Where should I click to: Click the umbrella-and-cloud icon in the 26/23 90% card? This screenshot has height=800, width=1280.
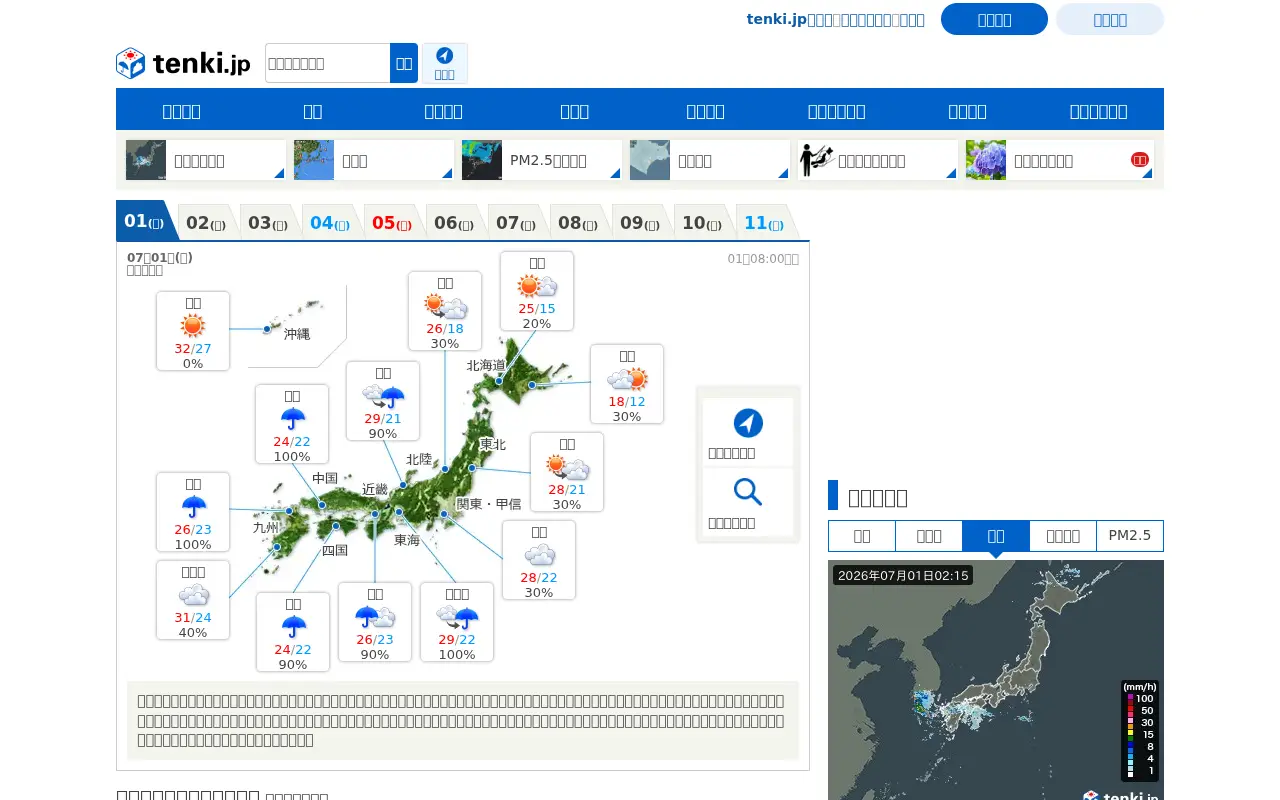pyautogui.click(x=375, y=617)
